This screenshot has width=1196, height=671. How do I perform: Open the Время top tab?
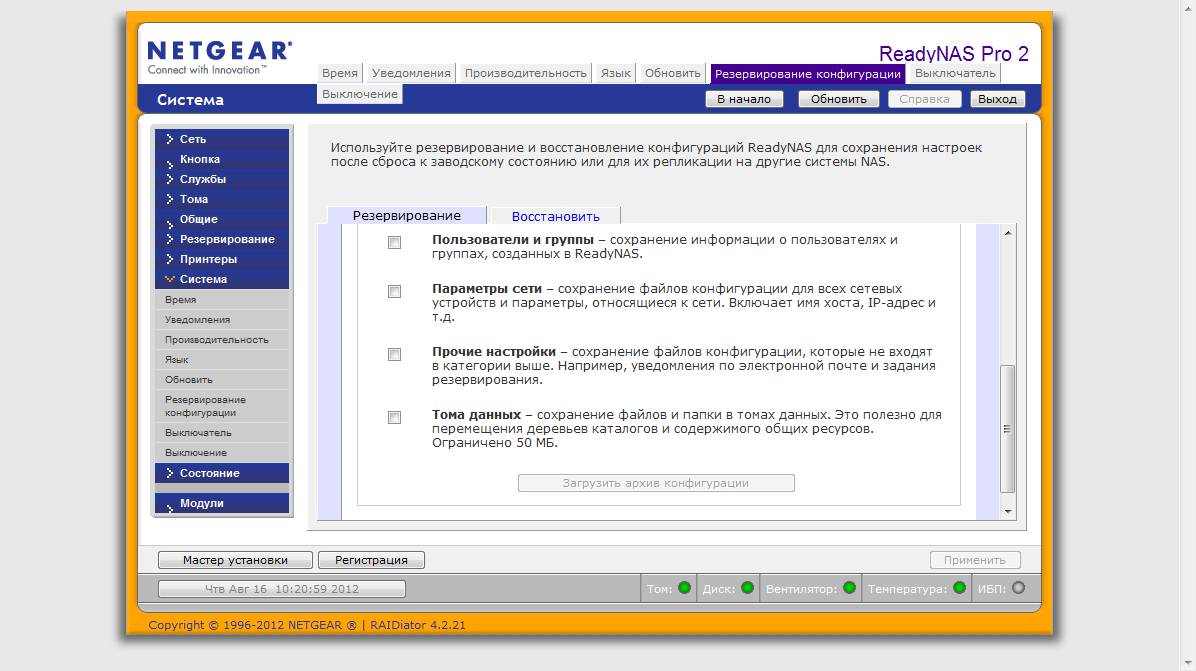340,73
